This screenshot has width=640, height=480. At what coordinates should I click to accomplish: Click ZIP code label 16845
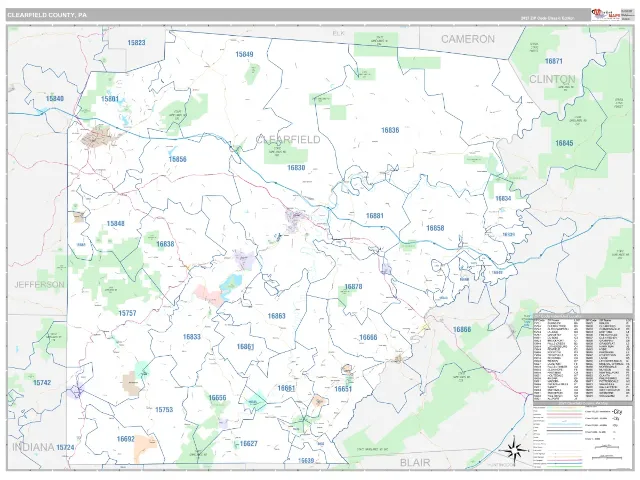coord(564,143)
